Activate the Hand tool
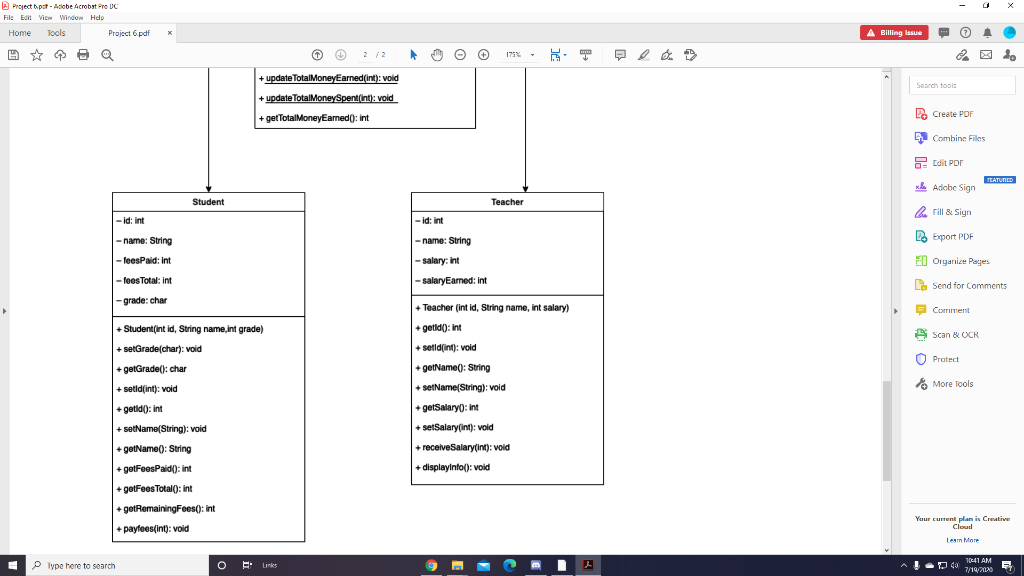This screenshot has width=1024, height=576. (437, 55)
